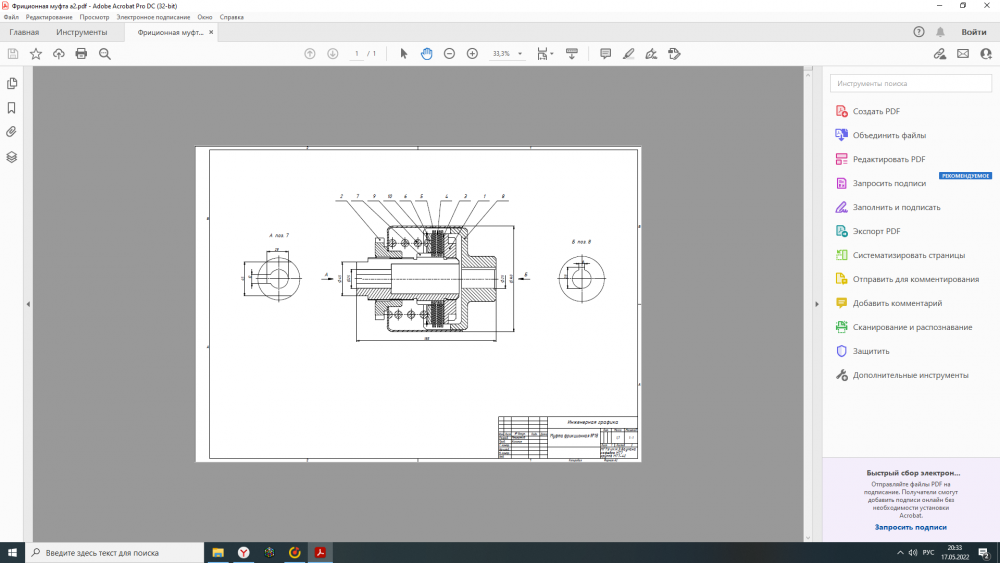Open the Layers panel in sidebar
Image resolution: width=1000 pixels, height=563 pixels.
click(12, 157)
